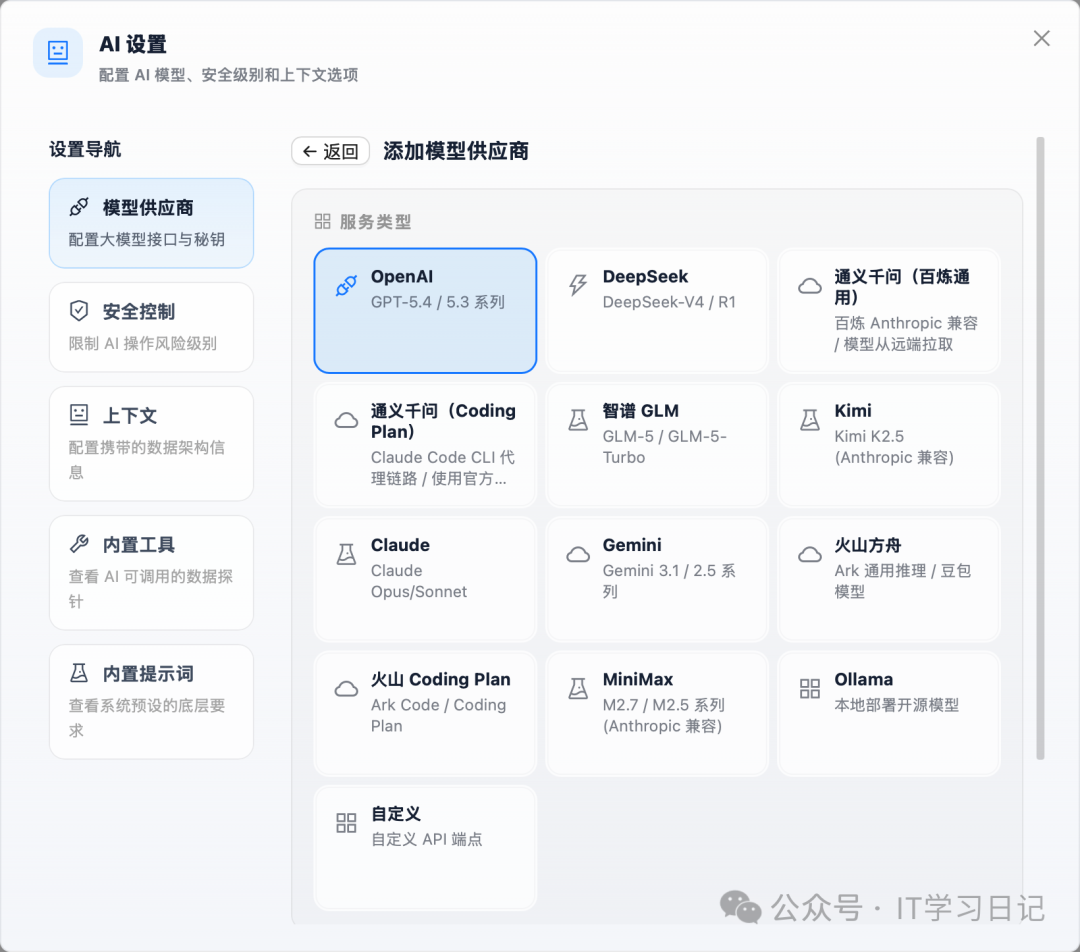Click the 添加模型供应商 heading
1080x952 pixels.
pyautogui.click(x=456, y=151)
